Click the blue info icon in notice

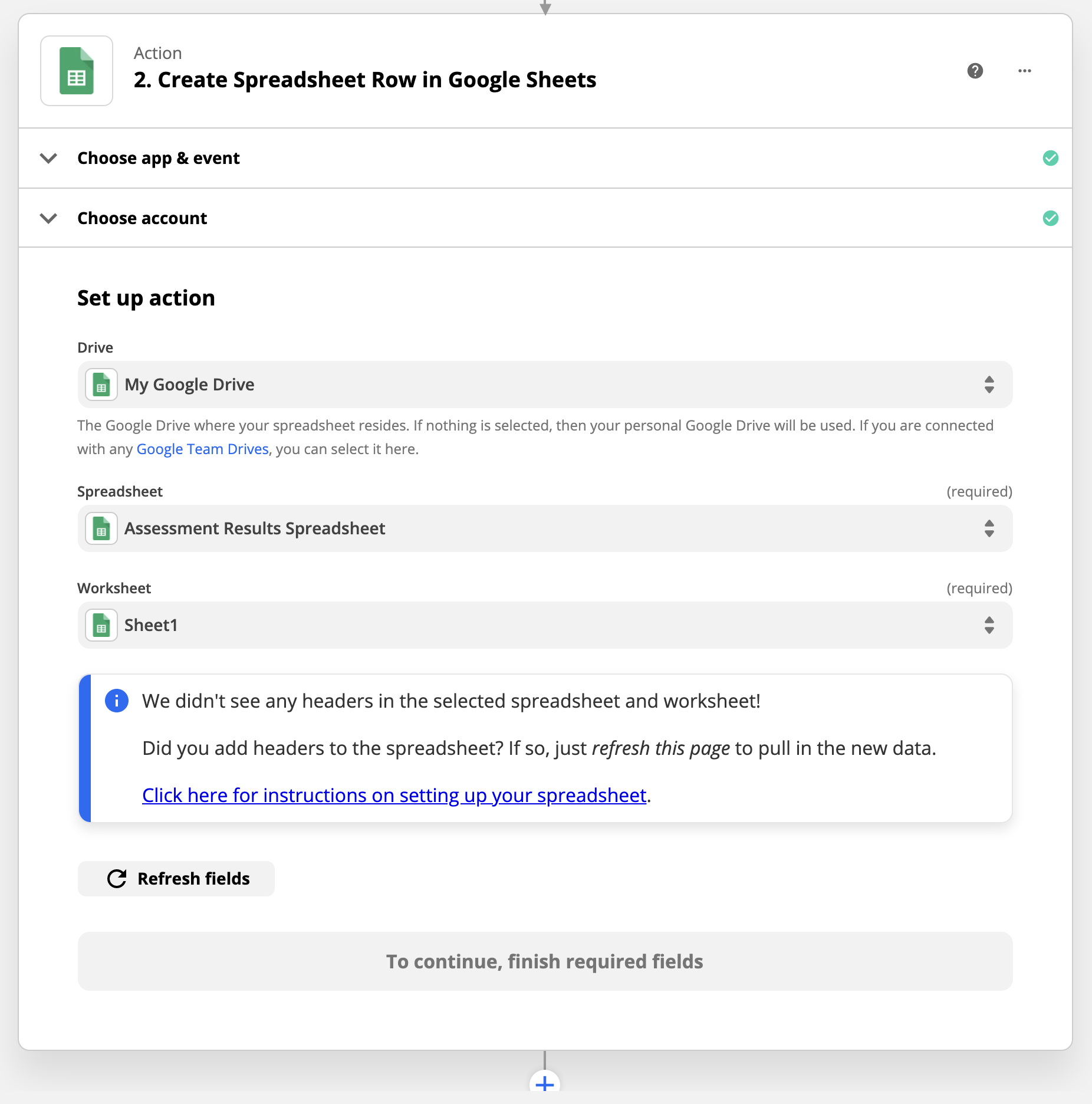[117, 701]
